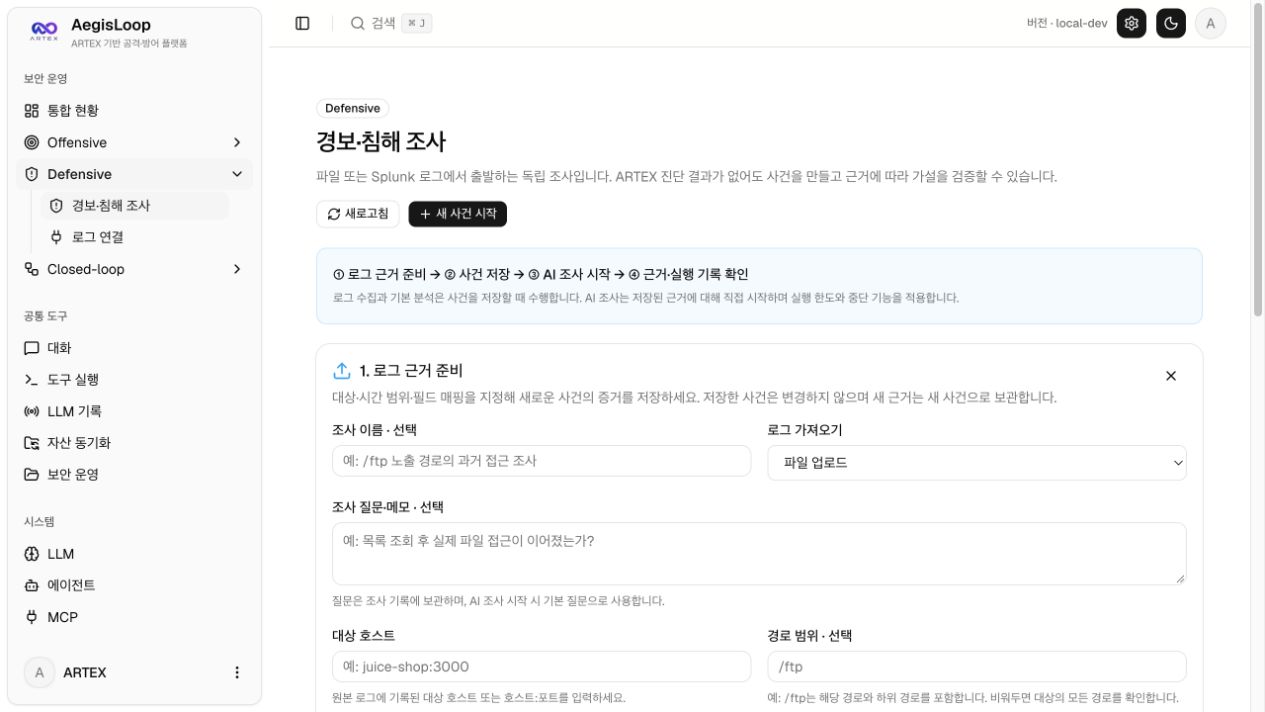Focus the 경로 범위 input field
Image resolution: width=1265 pixels, height=712 pixels.
point(977,667)
